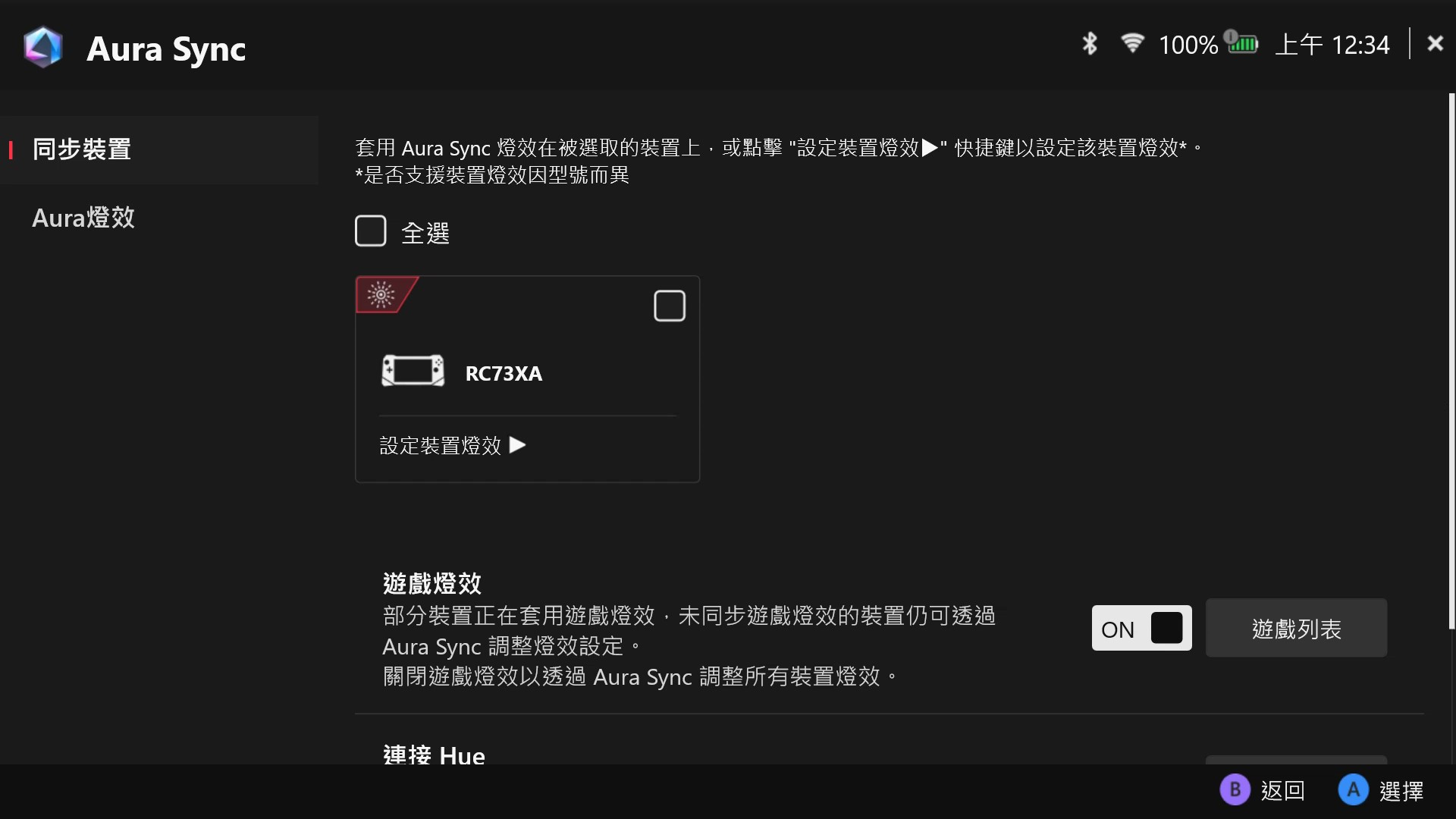Click the battery charge indicator icon
1456x819 pixels.
[x=1242, y=43]
